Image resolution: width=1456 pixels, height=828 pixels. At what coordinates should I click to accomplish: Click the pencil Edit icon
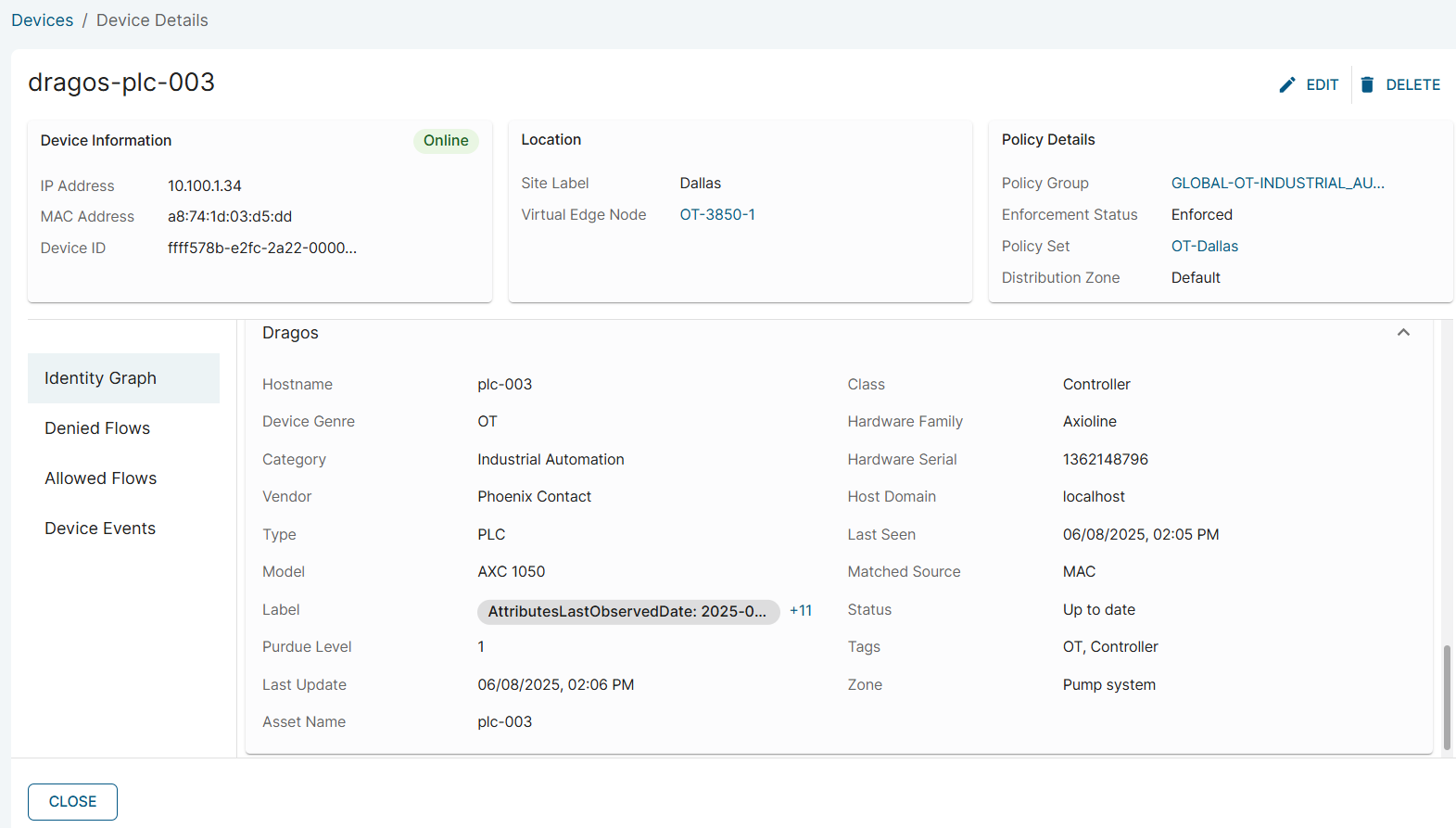tap(1286, 85)
